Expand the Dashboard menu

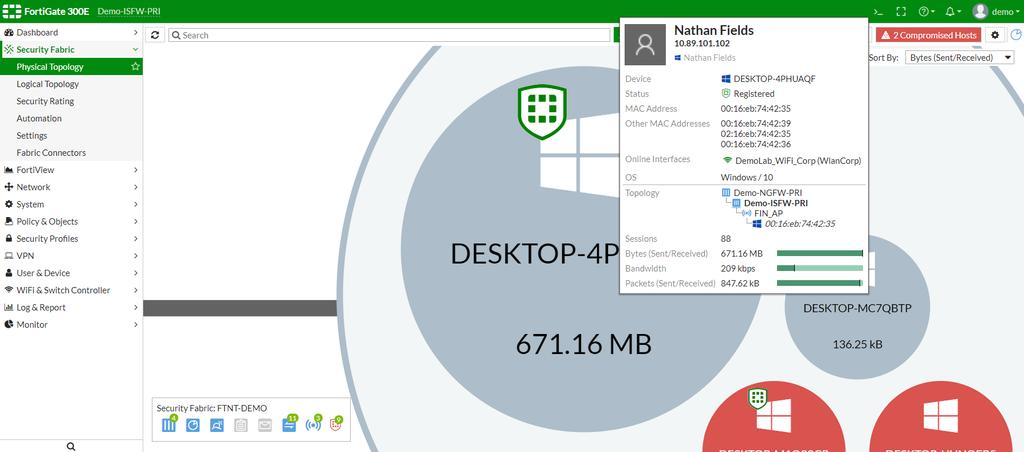[71, 32]
